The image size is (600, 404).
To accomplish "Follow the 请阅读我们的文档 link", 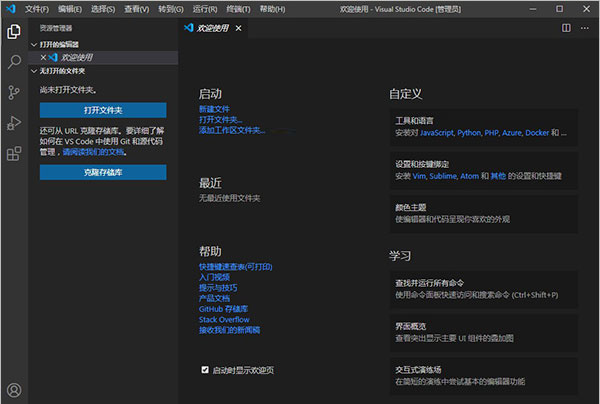I will pos(94,152).
